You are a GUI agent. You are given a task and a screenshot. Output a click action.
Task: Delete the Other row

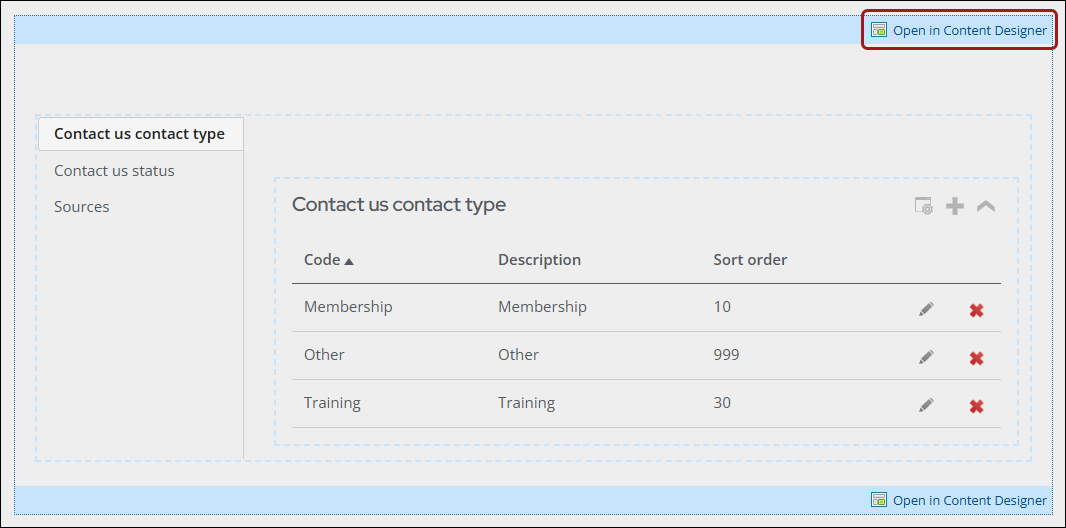point(976,358)
